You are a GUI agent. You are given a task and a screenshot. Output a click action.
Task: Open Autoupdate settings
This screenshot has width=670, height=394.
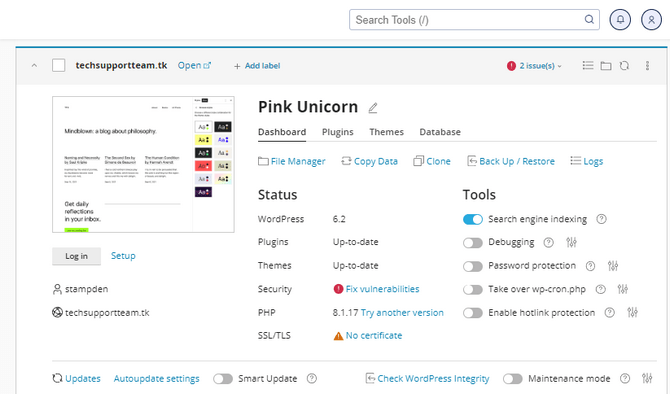(156, 379)
